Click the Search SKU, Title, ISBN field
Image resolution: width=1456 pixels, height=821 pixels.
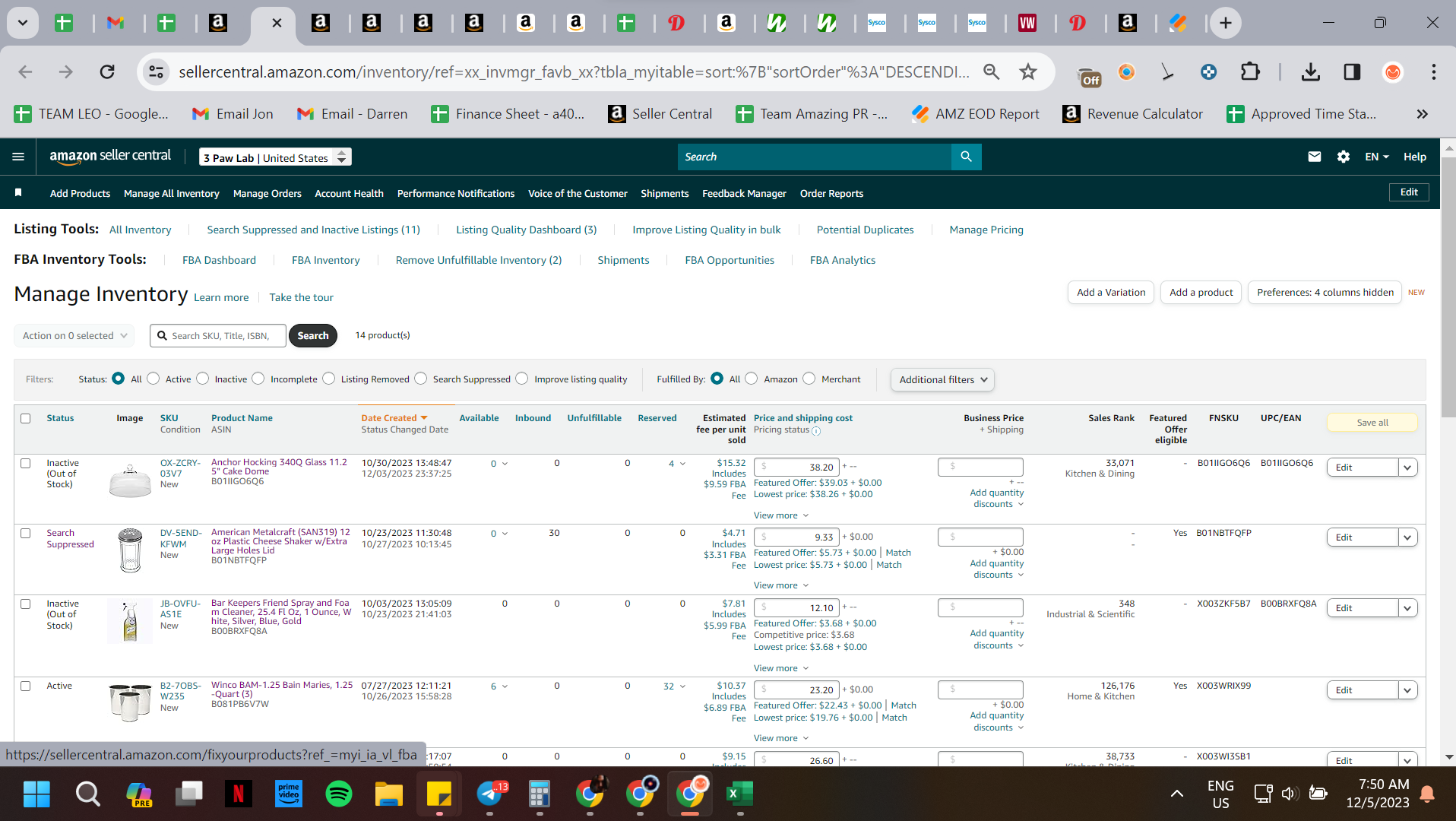tap(218, 335)
